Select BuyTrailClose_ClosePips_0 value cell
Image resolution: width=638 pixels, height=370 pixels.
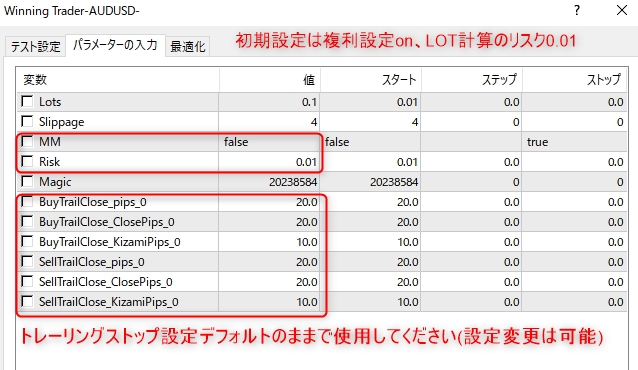click(x=269, y=221)
